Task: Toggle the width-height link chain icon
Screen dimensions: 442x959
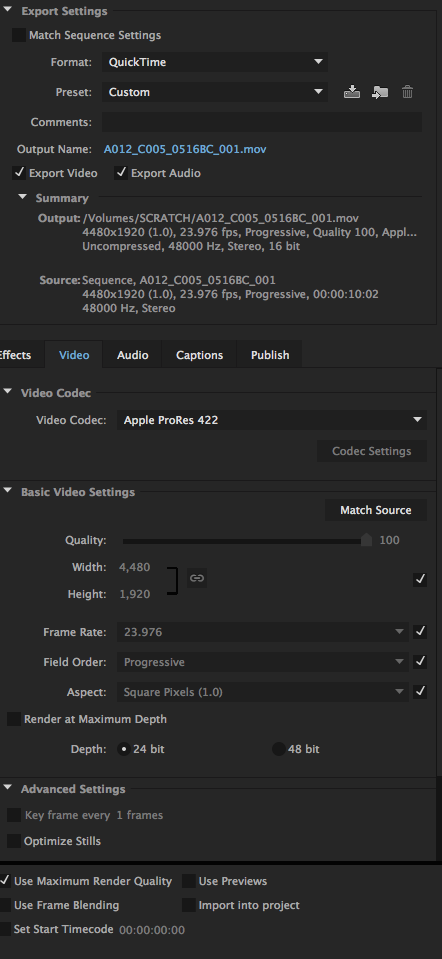Action: 196,578
